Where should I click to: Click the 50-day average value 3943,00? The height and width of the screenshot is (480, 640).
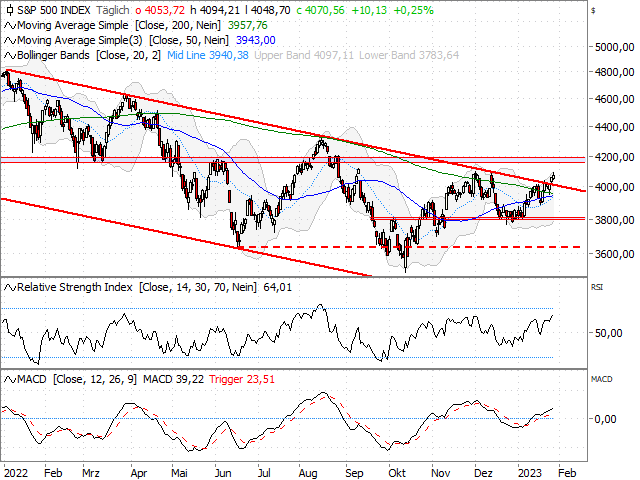[256, 40]
